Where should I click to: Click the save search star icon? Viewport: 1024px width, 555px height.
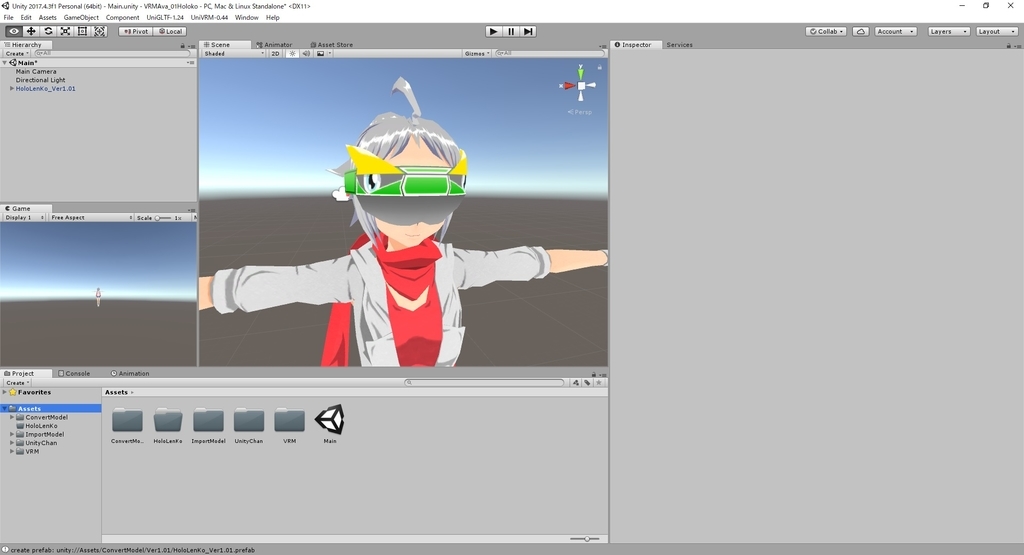[x=600, y=383]
